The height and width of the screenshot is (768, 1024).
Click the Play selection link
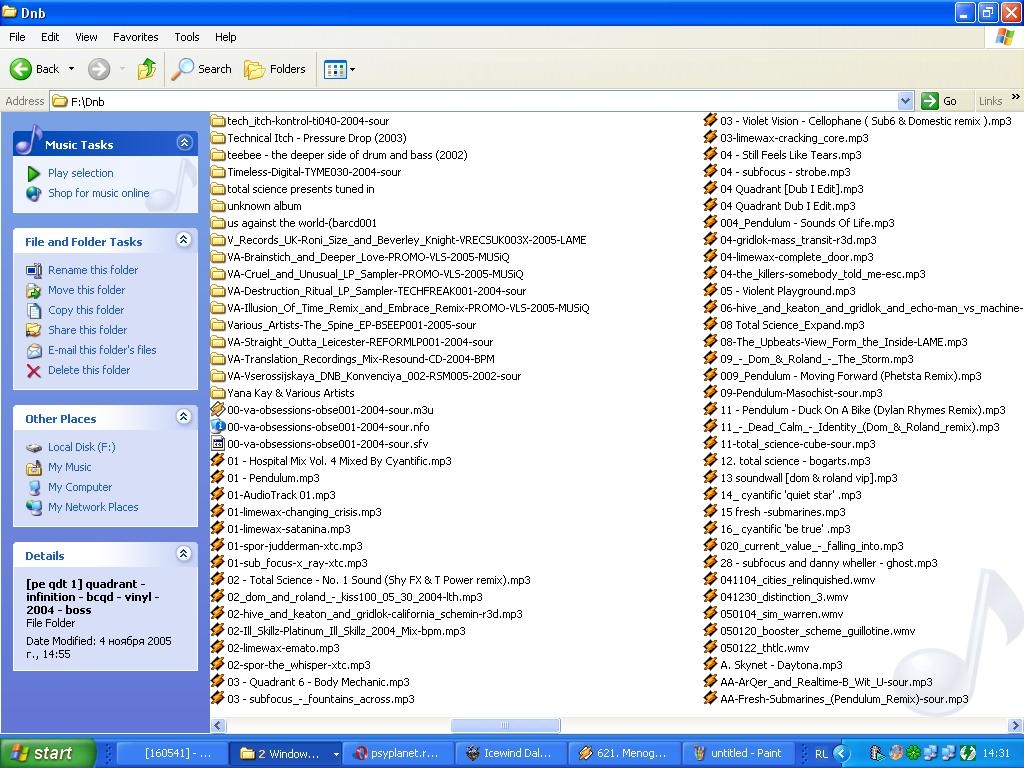(x=80, y=173)
